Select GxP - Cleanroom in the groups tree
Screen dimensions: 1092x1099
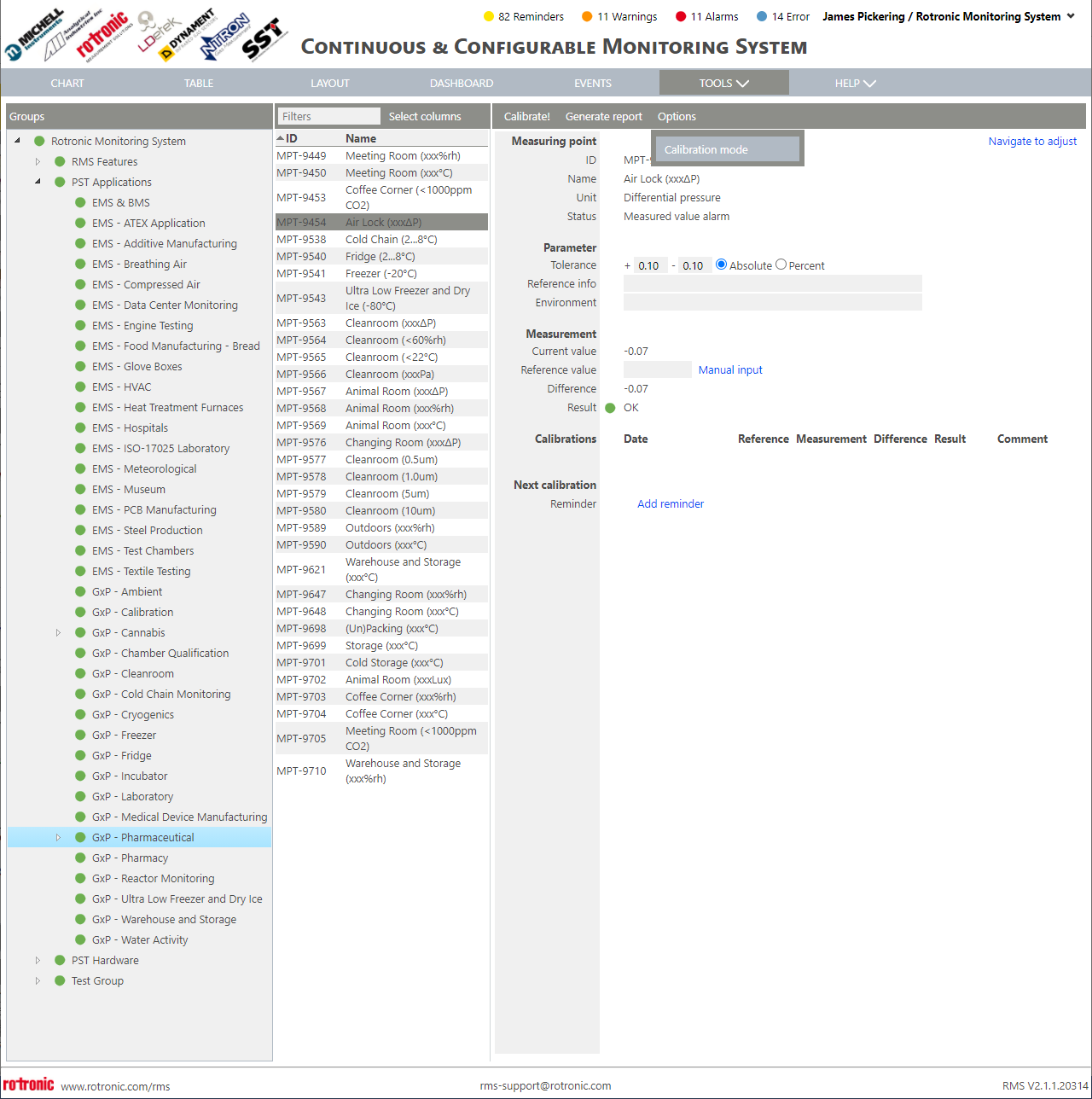tap(133, 673)
